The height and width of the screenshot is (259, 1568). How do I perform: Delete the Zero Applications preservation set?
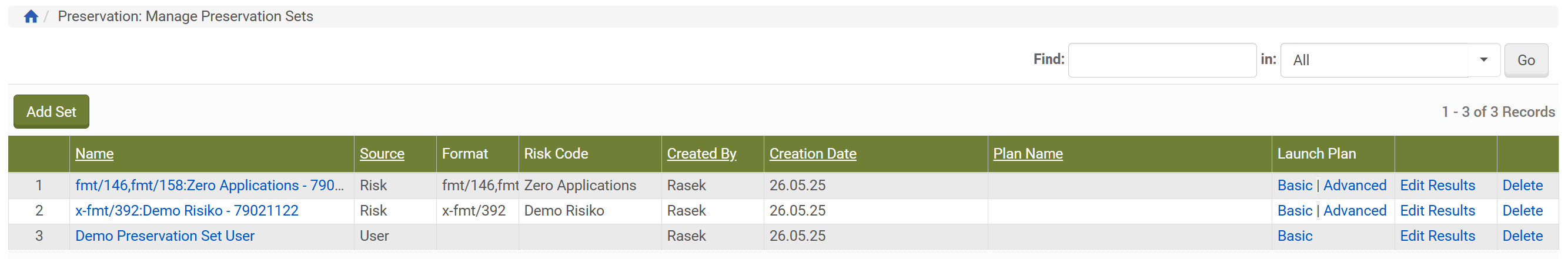(x=1522, y=186)
